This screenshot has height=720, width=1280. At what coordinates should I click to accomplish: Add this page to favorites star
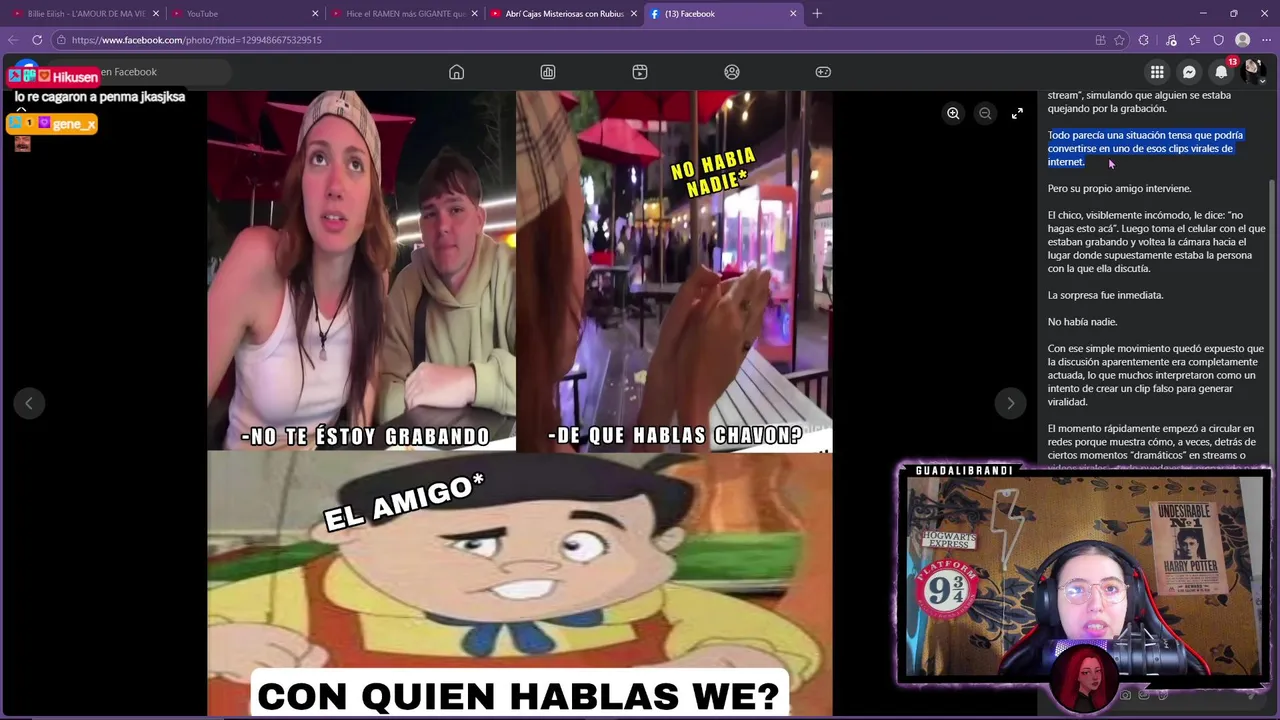1119,40
